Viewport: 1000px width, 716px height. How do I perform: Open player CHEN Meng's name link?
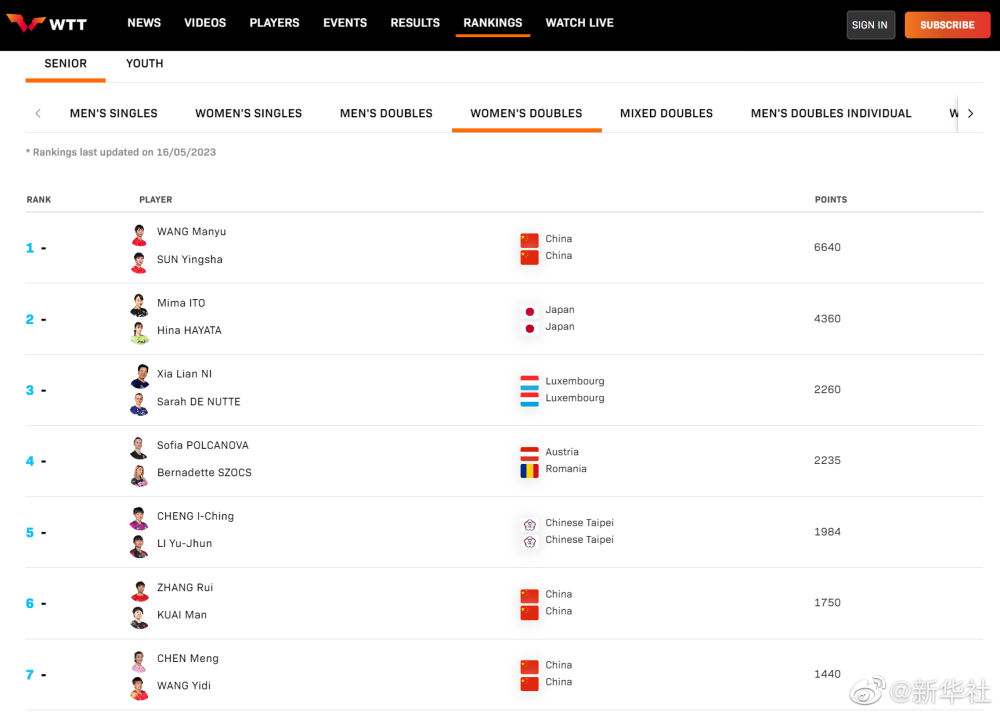tap(188, 658)
